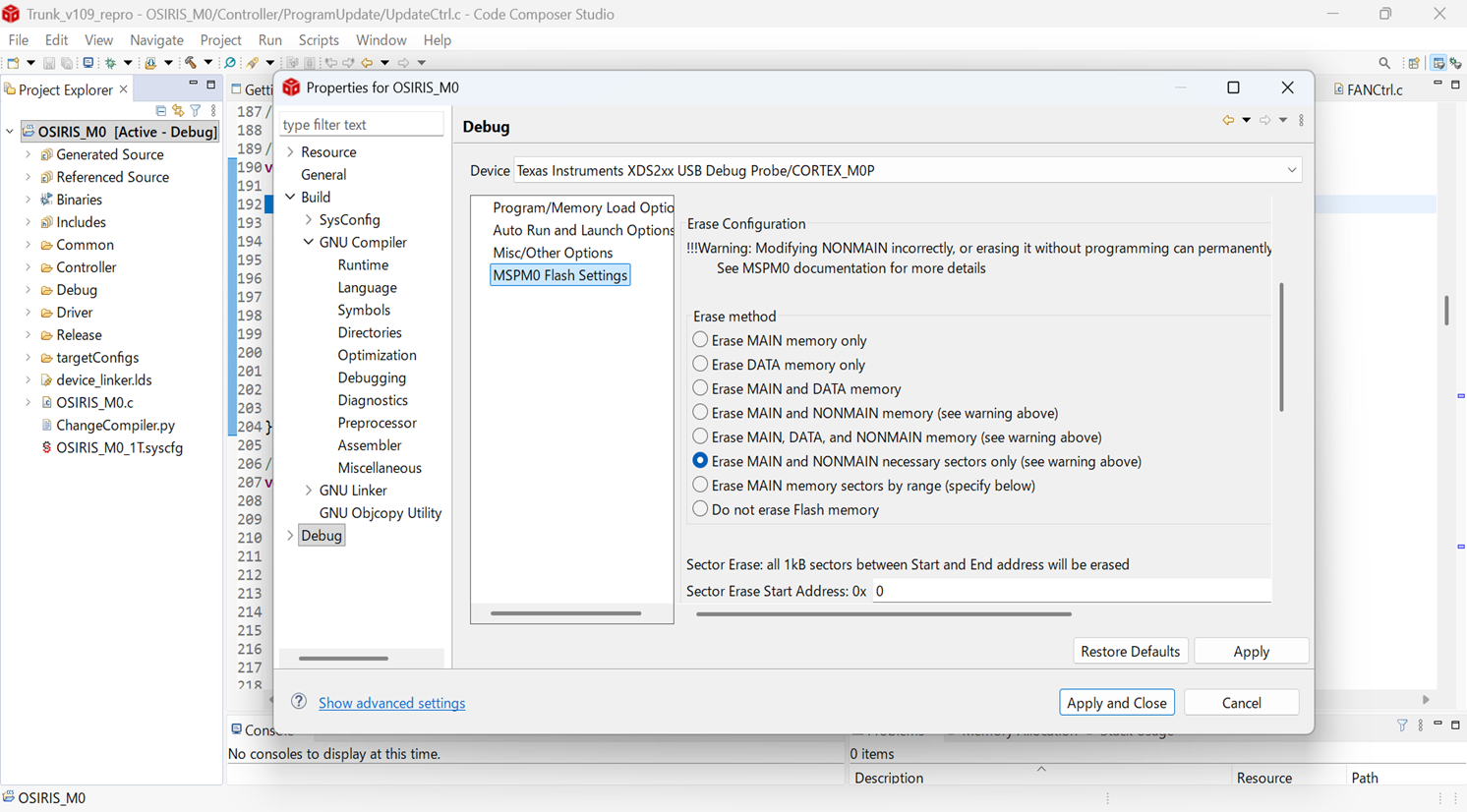Click the Cancel button
The height and width of the screenshot is (812, 1467).
coord(1242,703)
